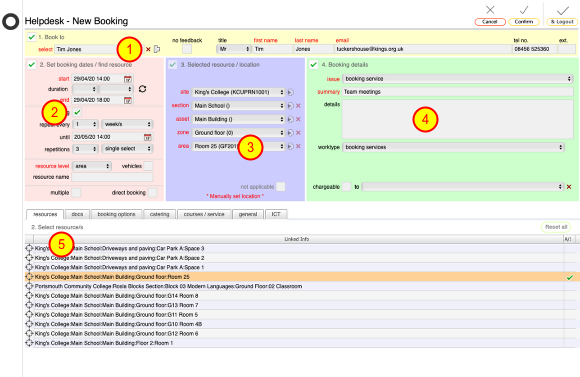Open the single select dropdown
Image resolution: width=580 pixels, height=377 pixels.
coord(127,149)
